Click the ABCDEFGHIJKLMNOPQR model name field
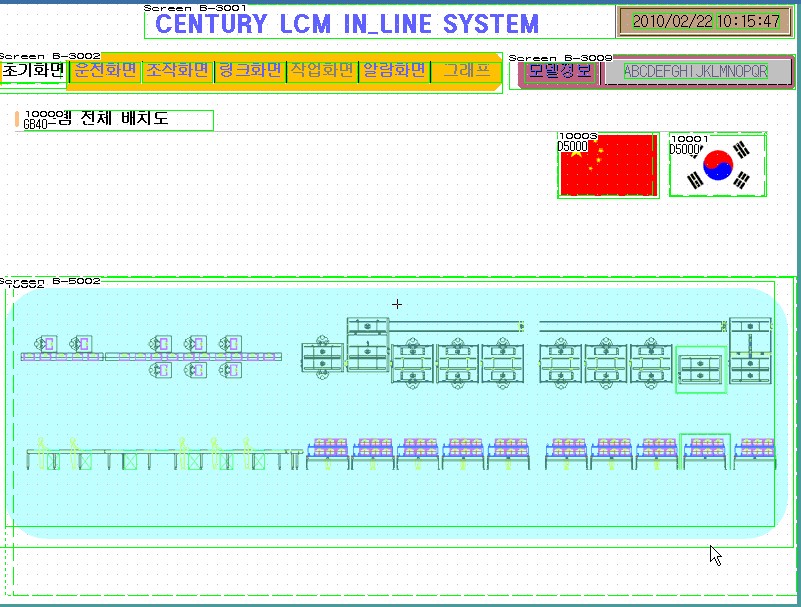Screen dimensions: 801x607 click(x=696, y=72)
